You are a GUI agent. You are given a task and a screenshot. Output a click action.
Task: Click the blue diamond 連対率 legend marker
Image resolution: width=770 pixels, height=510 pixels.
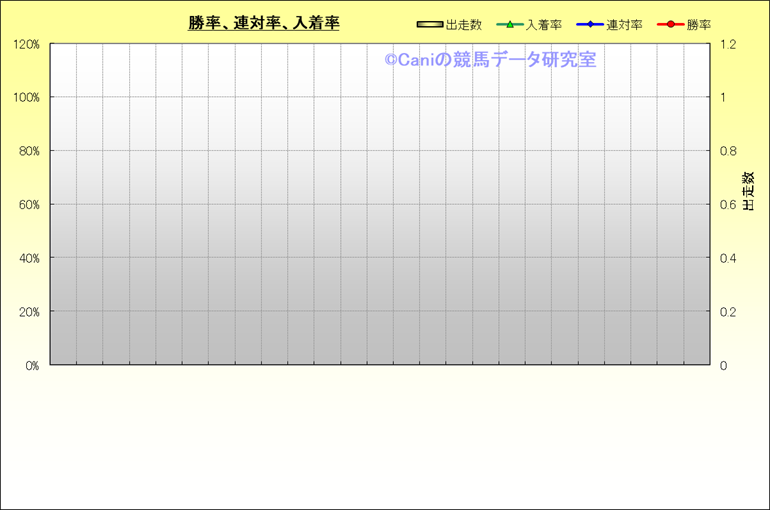(589, 25)
